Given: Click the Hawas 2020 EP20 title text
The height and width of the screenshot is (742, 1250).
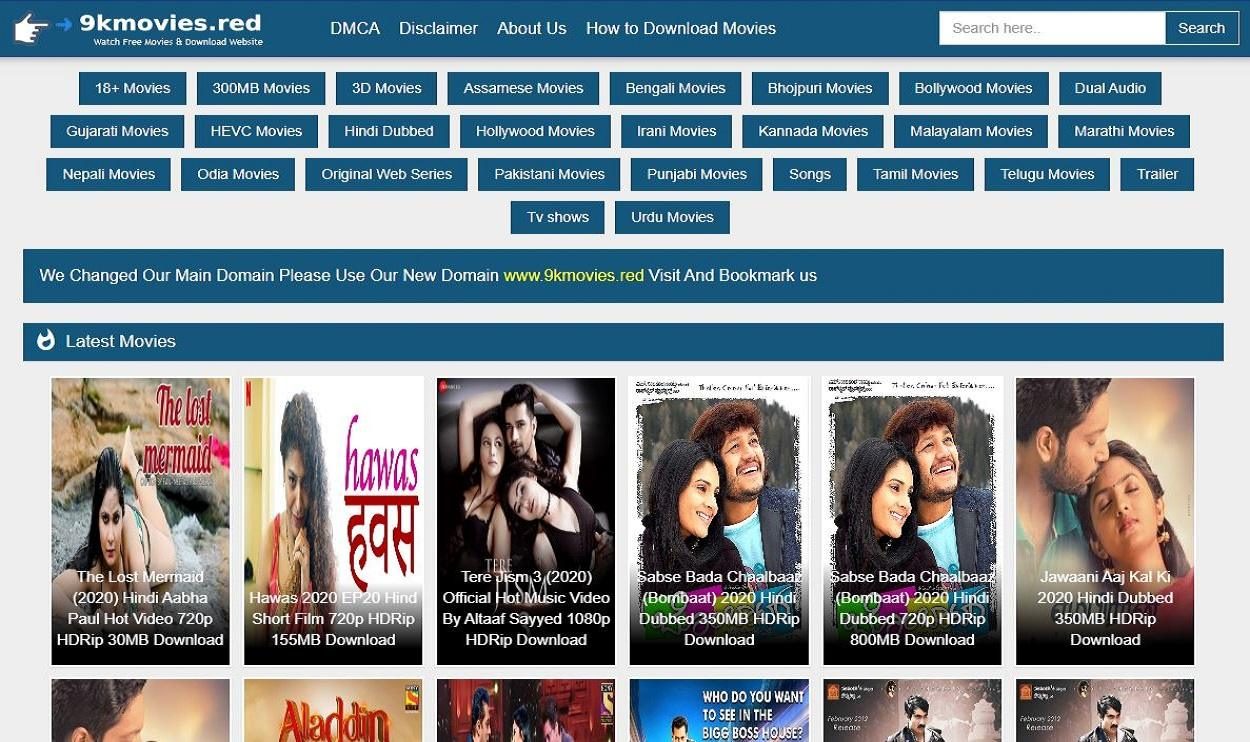Looking at the screenshot, I should coord(333,619).
